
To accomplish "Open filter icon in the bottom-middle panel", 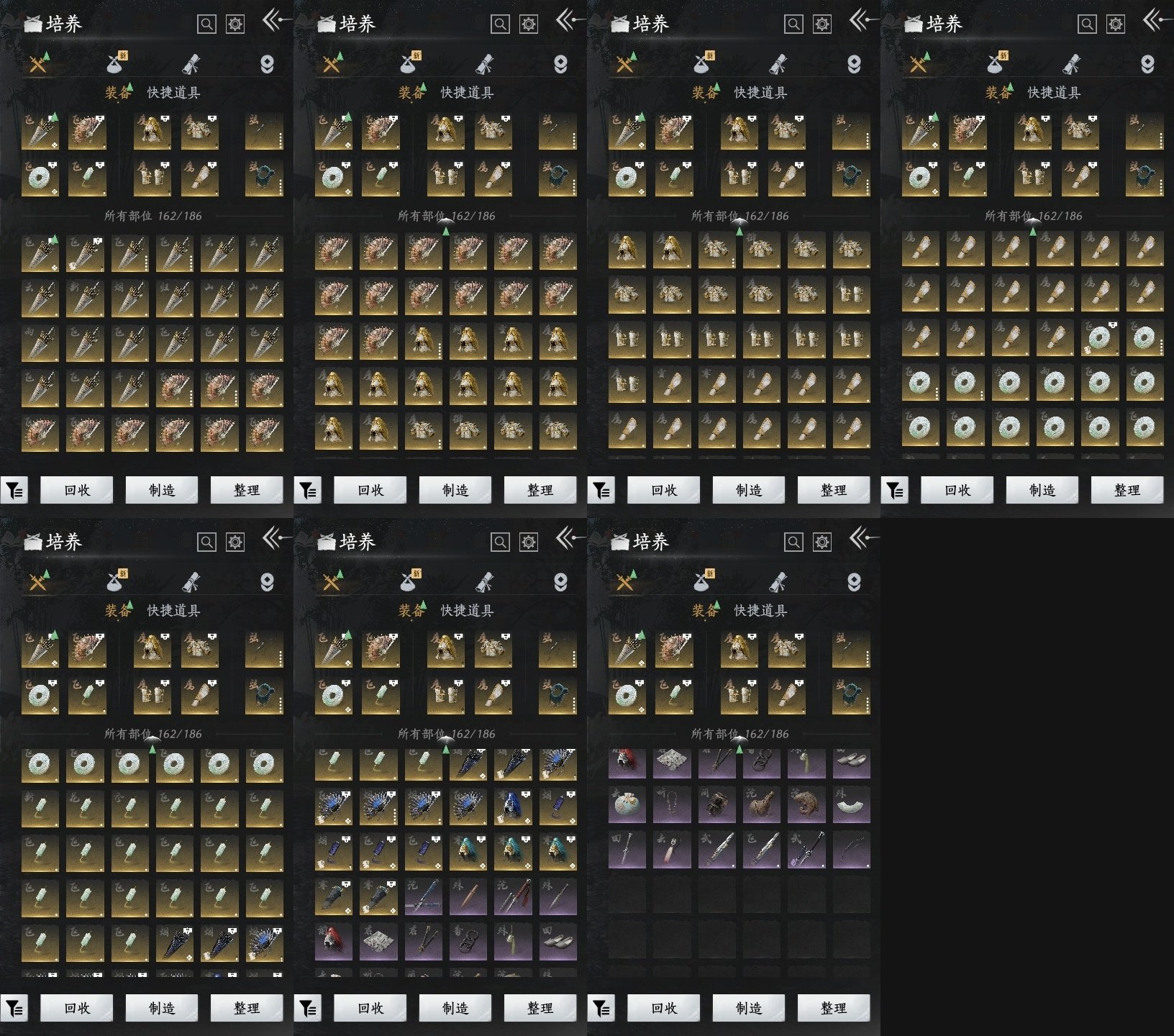I will coord(308,1009).
